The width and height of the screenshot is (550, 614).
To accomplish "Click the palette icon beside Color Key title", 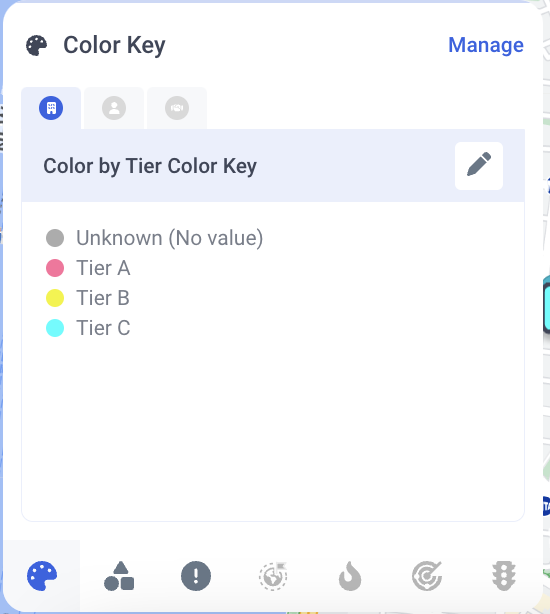I will [36, 45].
